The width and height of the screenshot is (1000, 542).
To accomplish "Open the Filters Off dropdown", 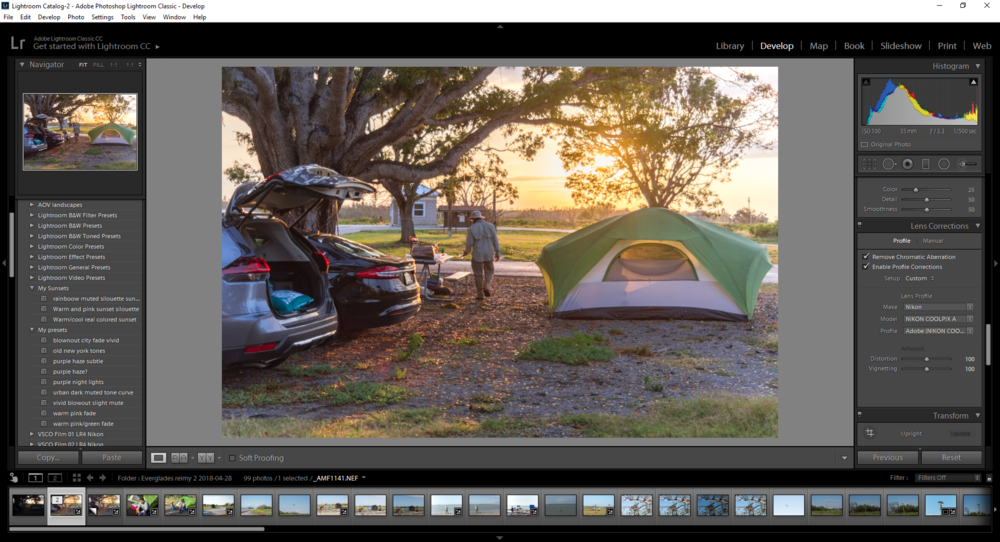I will pyautogui.click(x=949, y=478).
